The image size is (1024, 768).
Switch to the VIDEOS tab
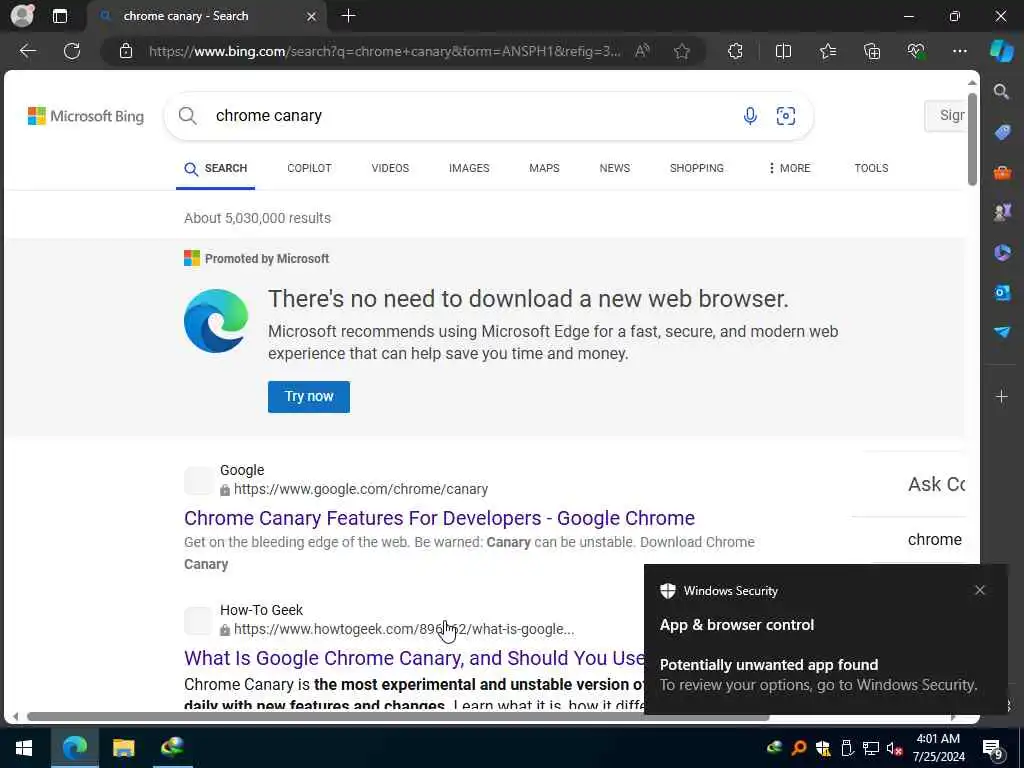(390, 168)
